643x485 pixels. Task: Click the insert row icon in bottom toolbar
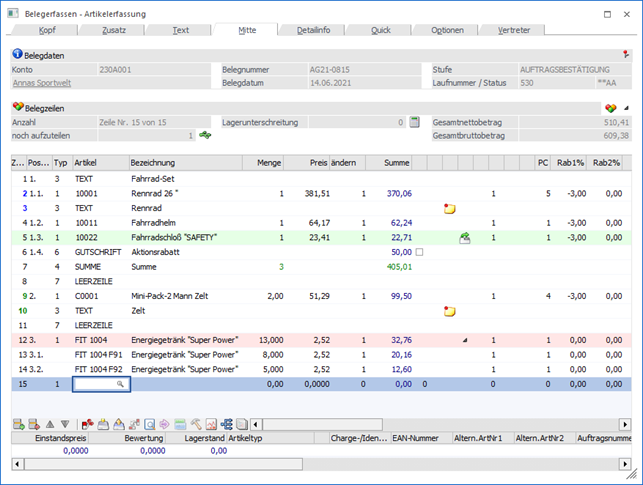pos(19,424)
